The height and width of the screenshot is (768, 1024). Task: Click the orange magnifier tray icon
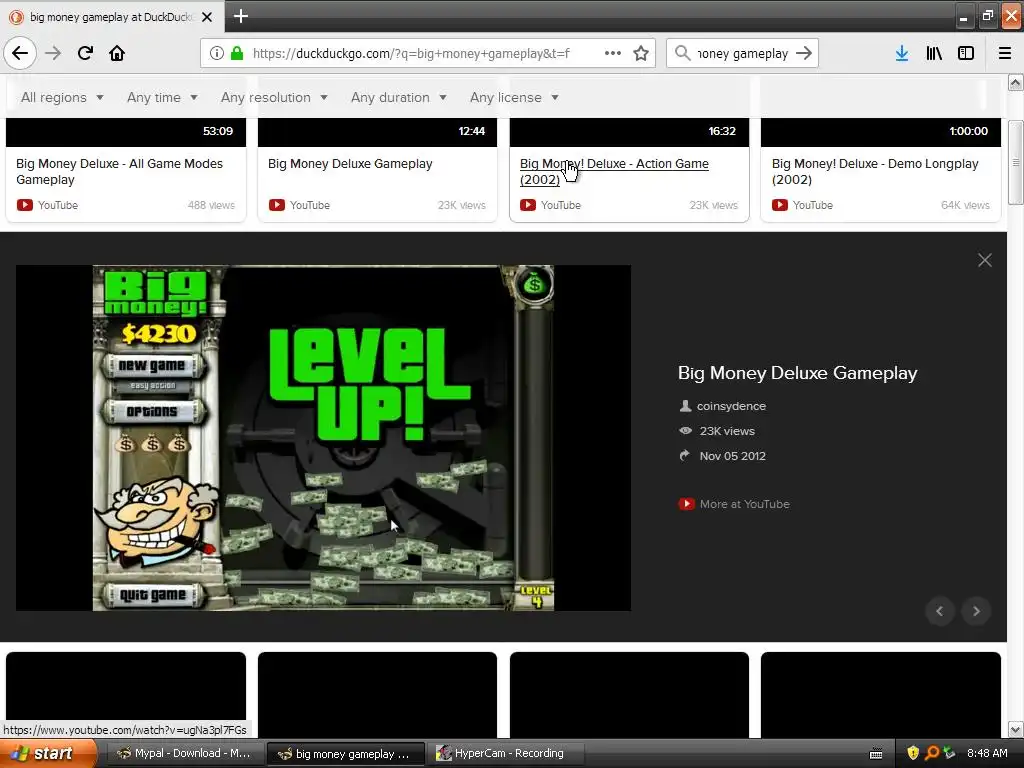(x=931, y=753)
